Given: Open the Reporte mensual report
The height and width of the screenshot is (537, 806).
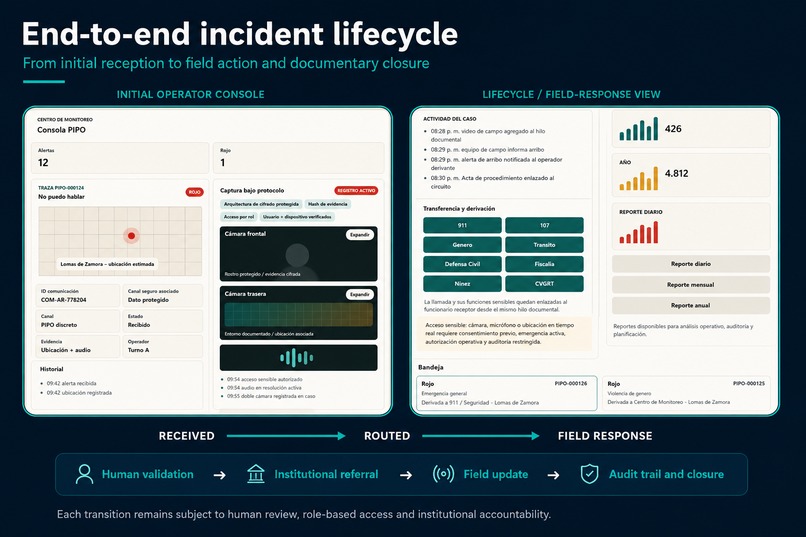Looking at the screenshot, I should (x=691, y=285).
